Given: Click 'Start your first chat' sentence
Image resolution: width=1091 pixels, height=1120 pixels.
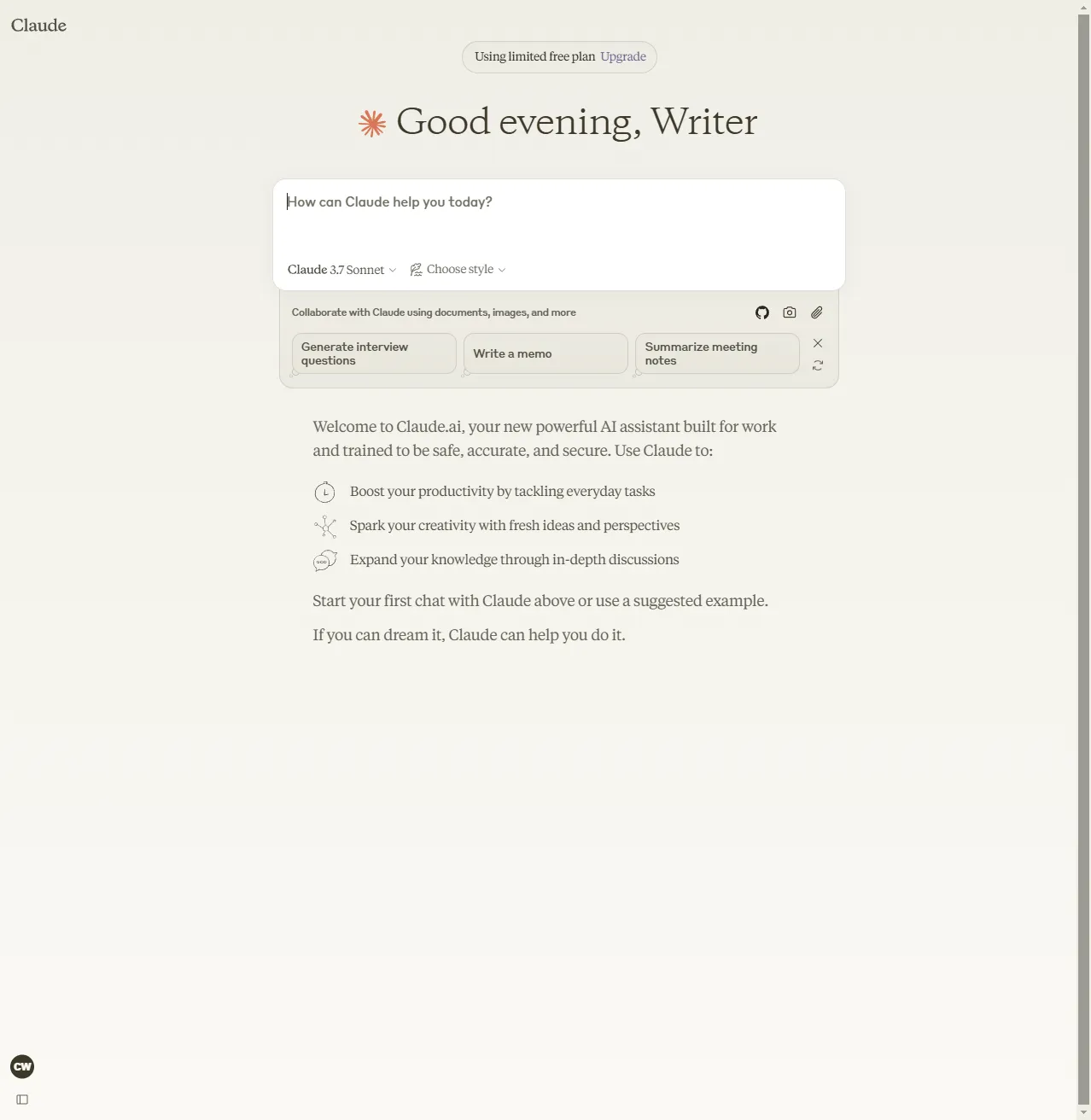Looking at the screenshot, I should click(x=540, y=601).
